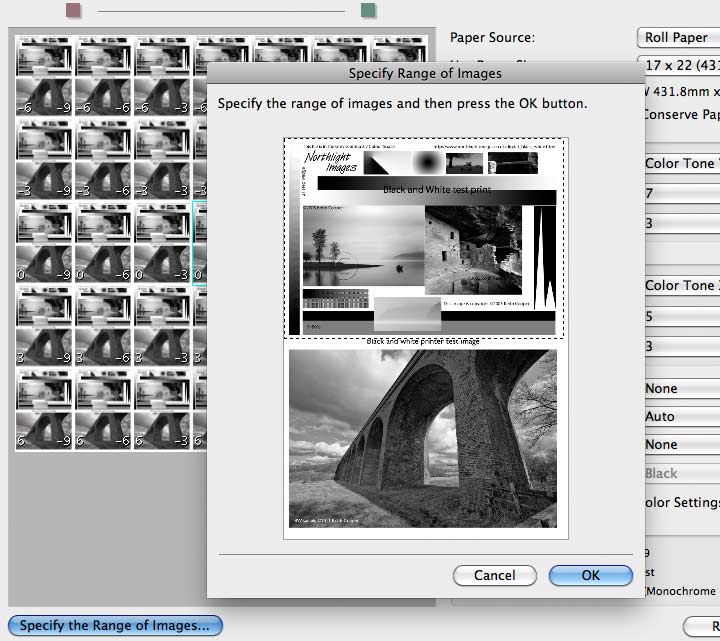The height and width of the screenshot is (641, 720).
Task: Select the thumbnail labeled 3 -3
Action: tap(162, 326)
